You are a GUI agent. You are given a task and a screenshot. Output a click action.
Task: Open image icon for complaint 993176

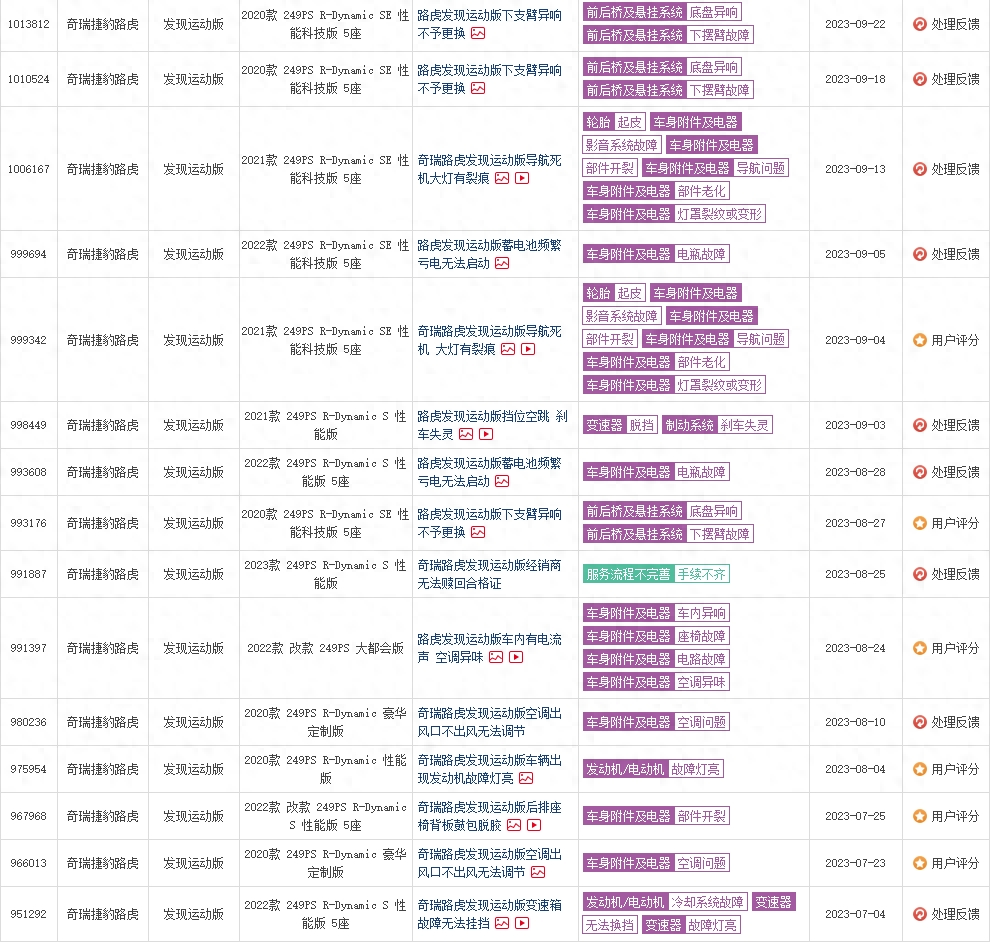pos(478,532)
